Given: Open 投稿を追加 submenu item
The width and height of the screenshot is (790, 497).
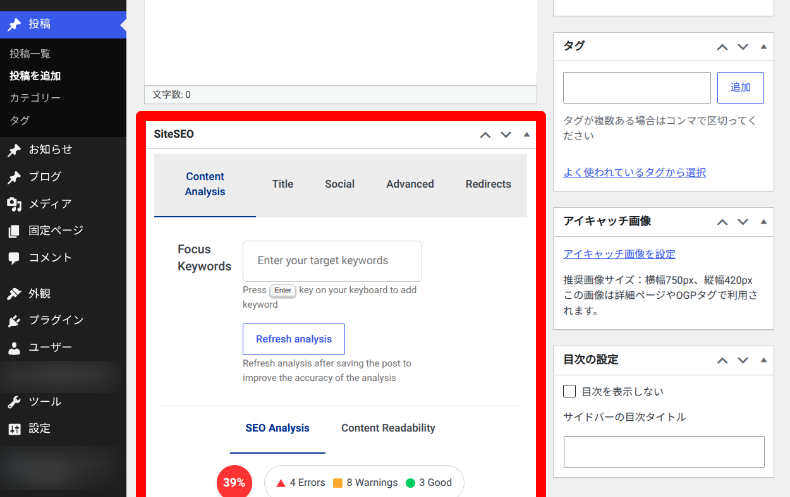Looking at the screenshot, I should (35, 76).
